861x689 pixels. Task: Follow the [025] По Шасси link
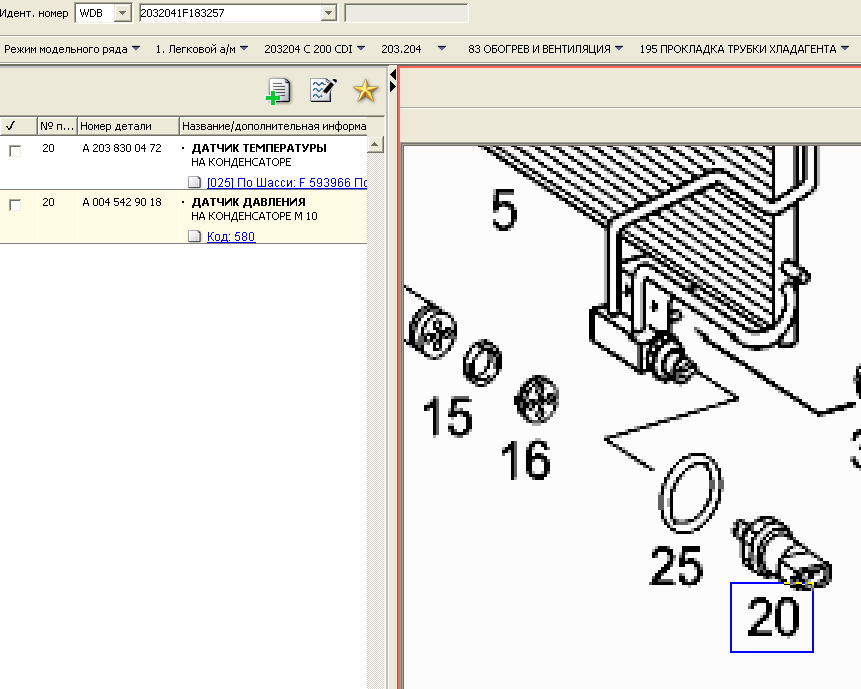pos(287,182)
